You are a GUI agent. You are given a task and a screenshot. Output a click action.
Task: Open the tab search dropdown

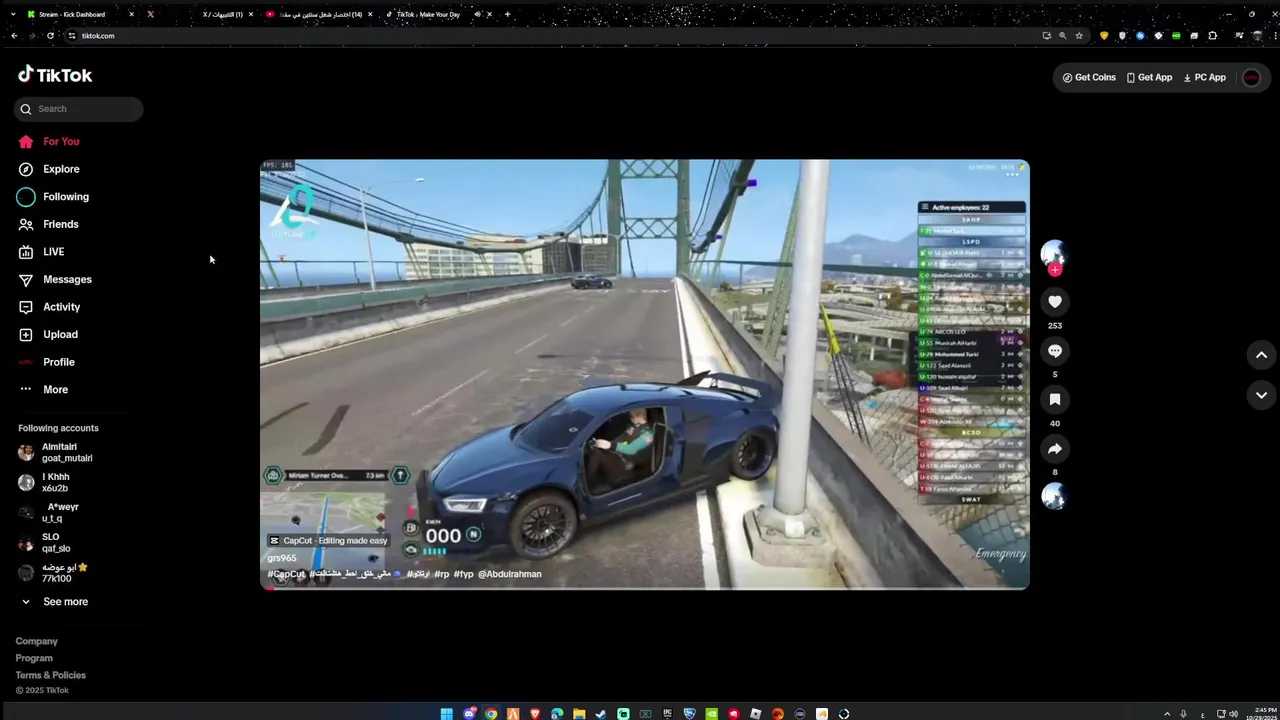tap(12, 14)
